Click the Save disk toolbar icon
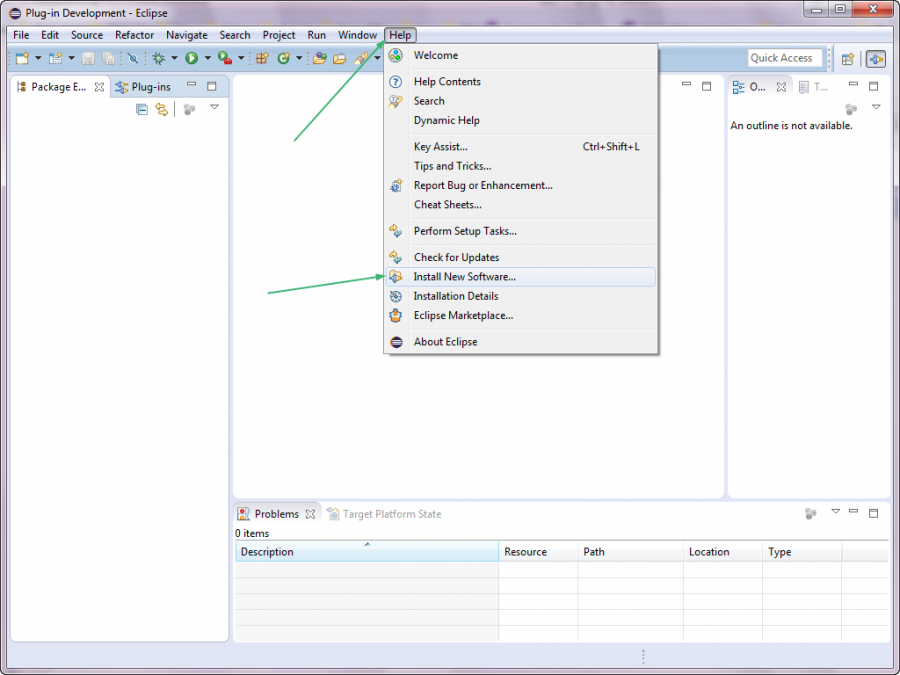Screen dimensions: 900x675 click(88, 58)
